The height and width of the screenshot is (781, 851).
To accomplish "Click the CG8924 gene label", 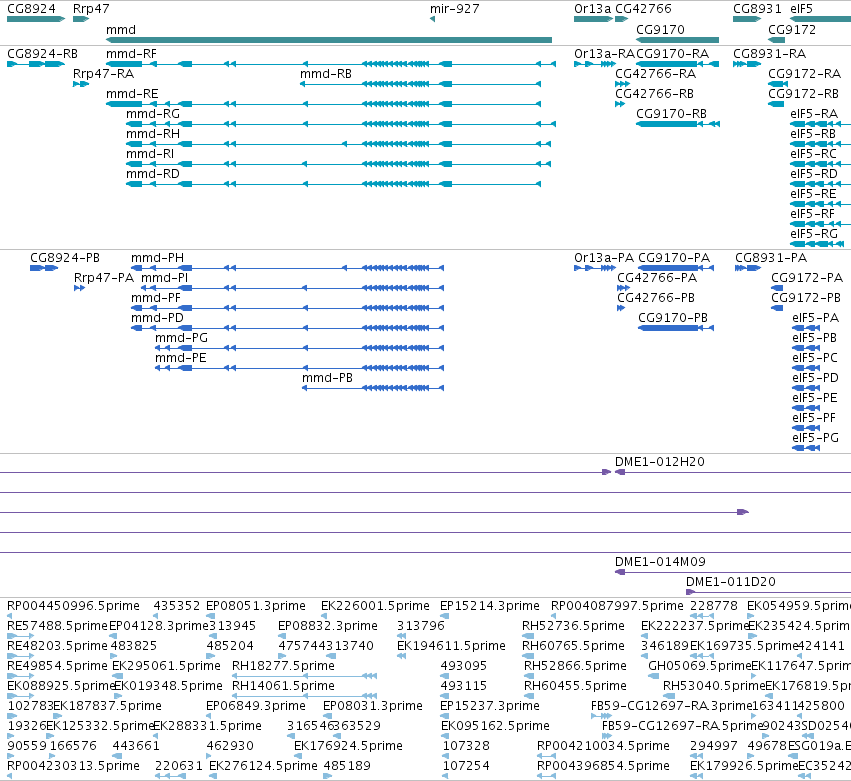I will tap(31, 9).
